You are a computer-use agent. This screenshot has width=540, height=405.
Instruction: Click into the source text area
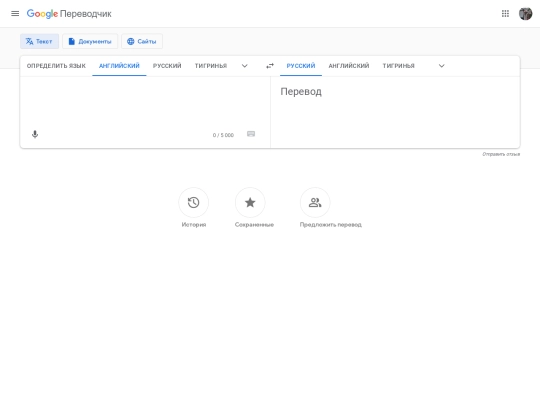pos(145,103)
